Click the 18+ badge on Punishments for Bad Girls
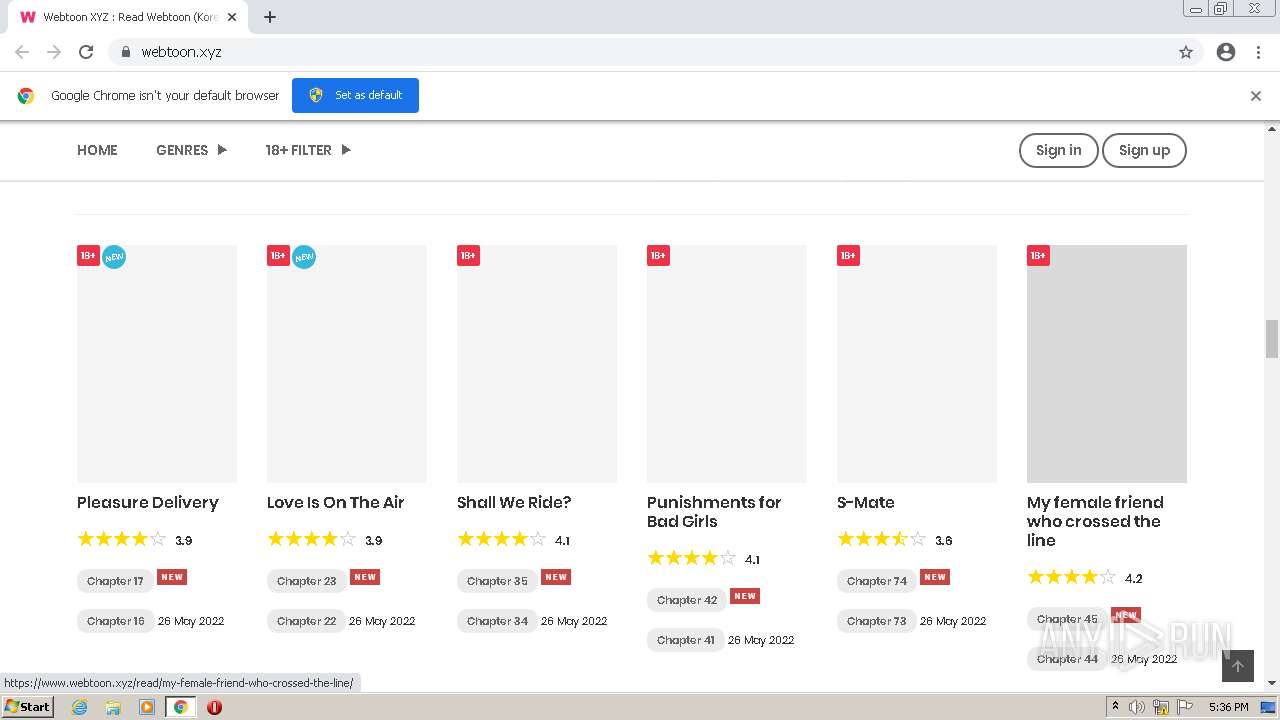This screenshot has width=1280, height=720. click(x=658, y=256)
